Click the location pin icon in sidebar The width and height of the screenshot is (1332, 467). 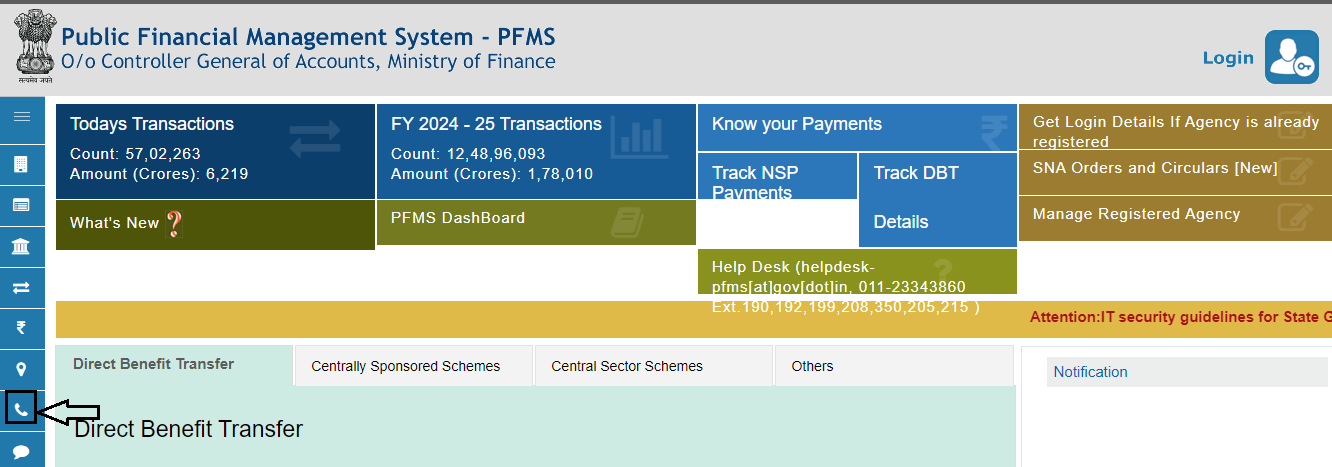pyautogui.click(x=21, y=369)
